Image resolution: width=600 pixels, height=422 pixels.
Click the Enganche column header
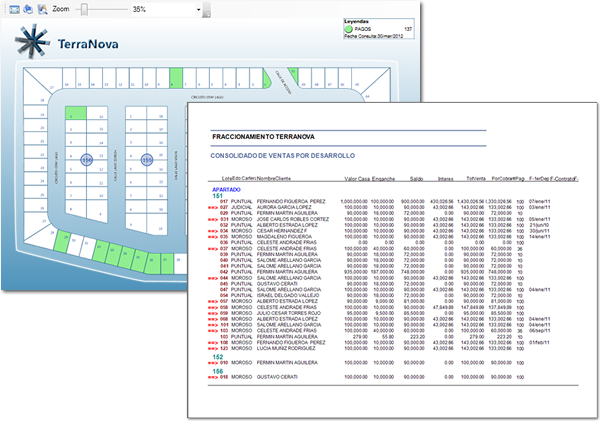pyautogui.click(x=383, y=179)
